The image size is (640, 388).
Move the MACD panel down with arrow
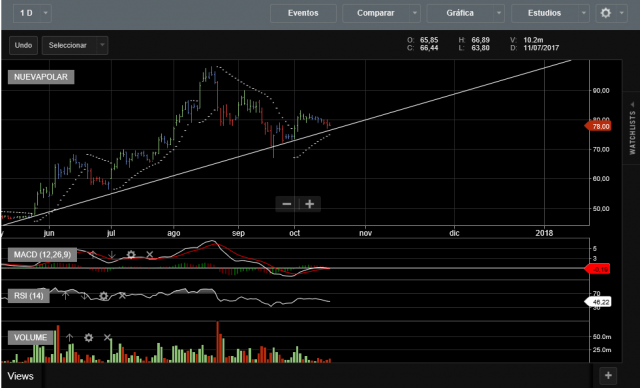[111, 255]
